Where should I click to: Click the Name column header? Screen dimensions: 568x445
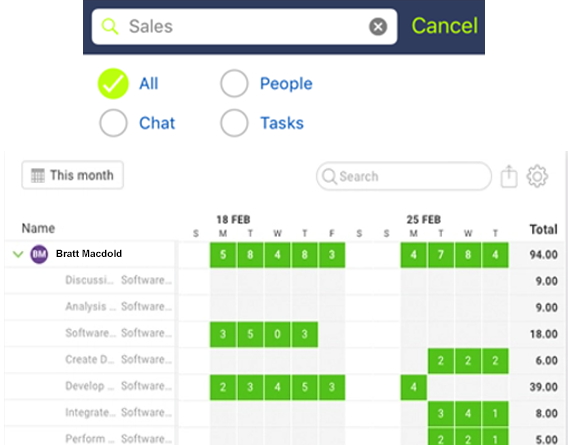point(38,228)
